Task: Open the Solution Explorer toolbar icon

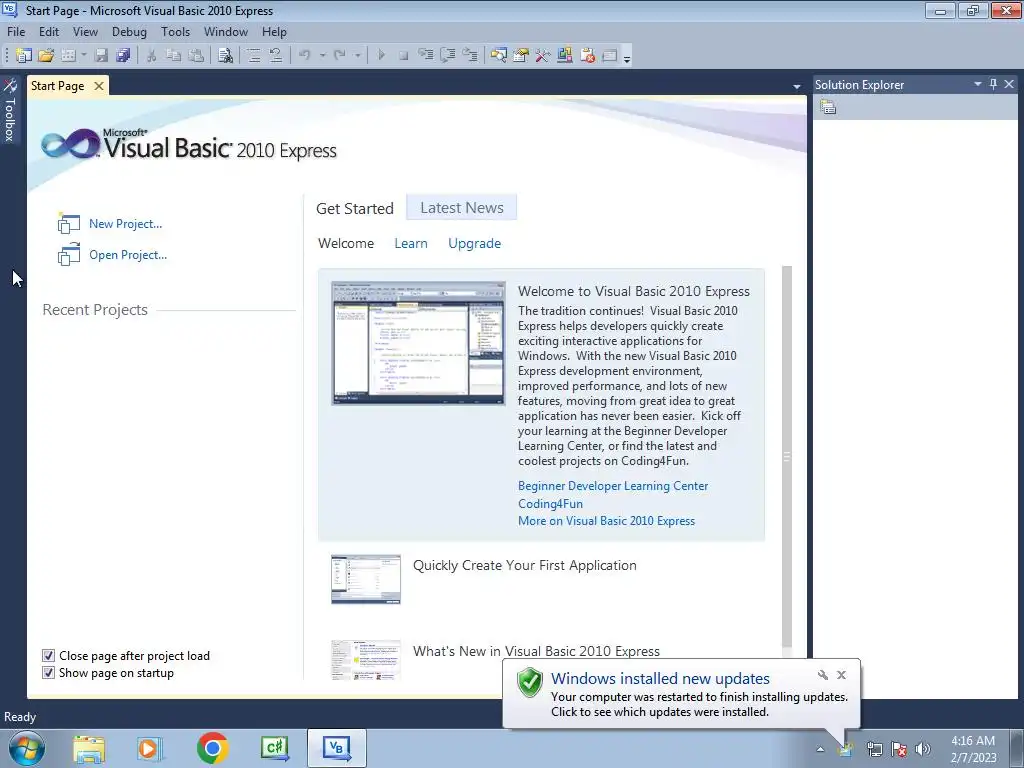Action: pyautogui.click(x=499, y=56)
